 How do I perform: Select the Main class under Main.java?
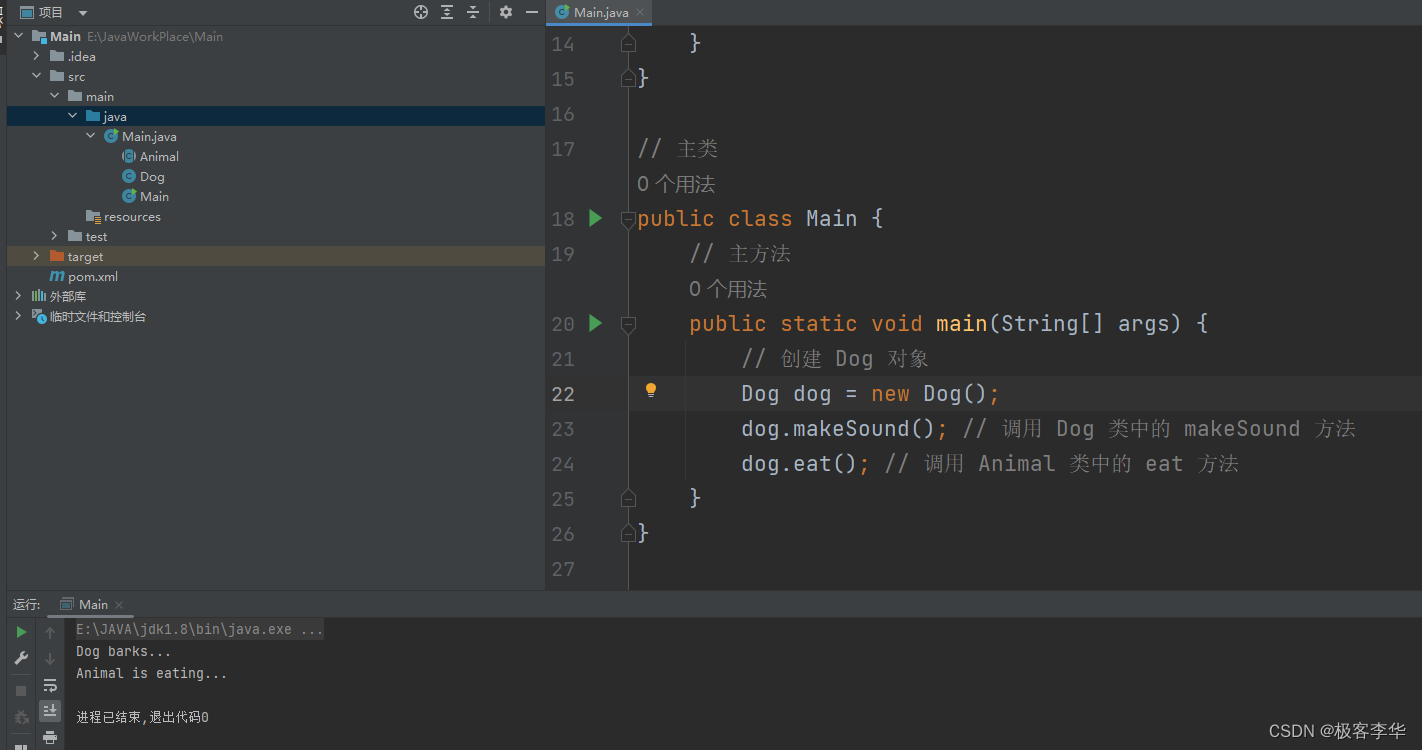tap(154, 196)
